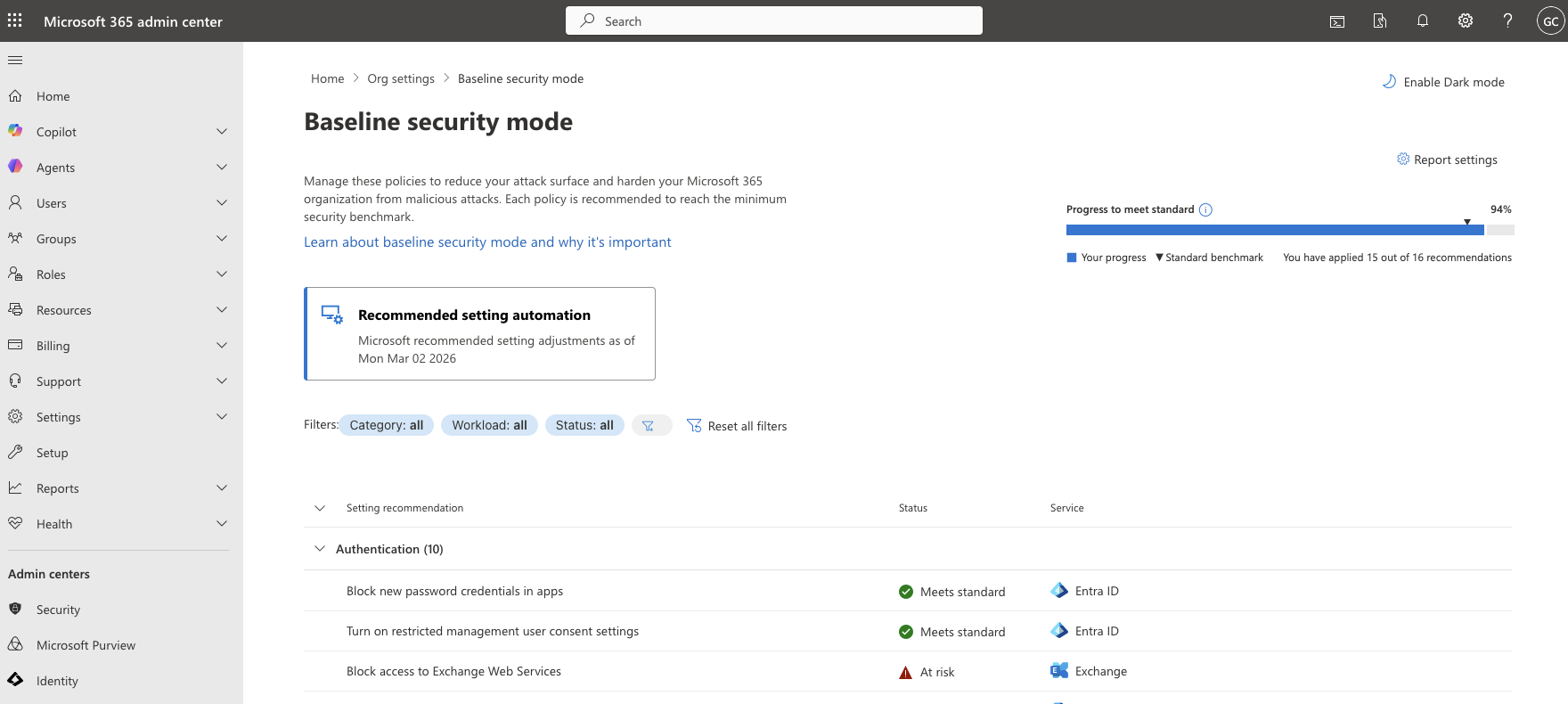Click the At risk status
The image size is (1568, 704).
(927, 672)
